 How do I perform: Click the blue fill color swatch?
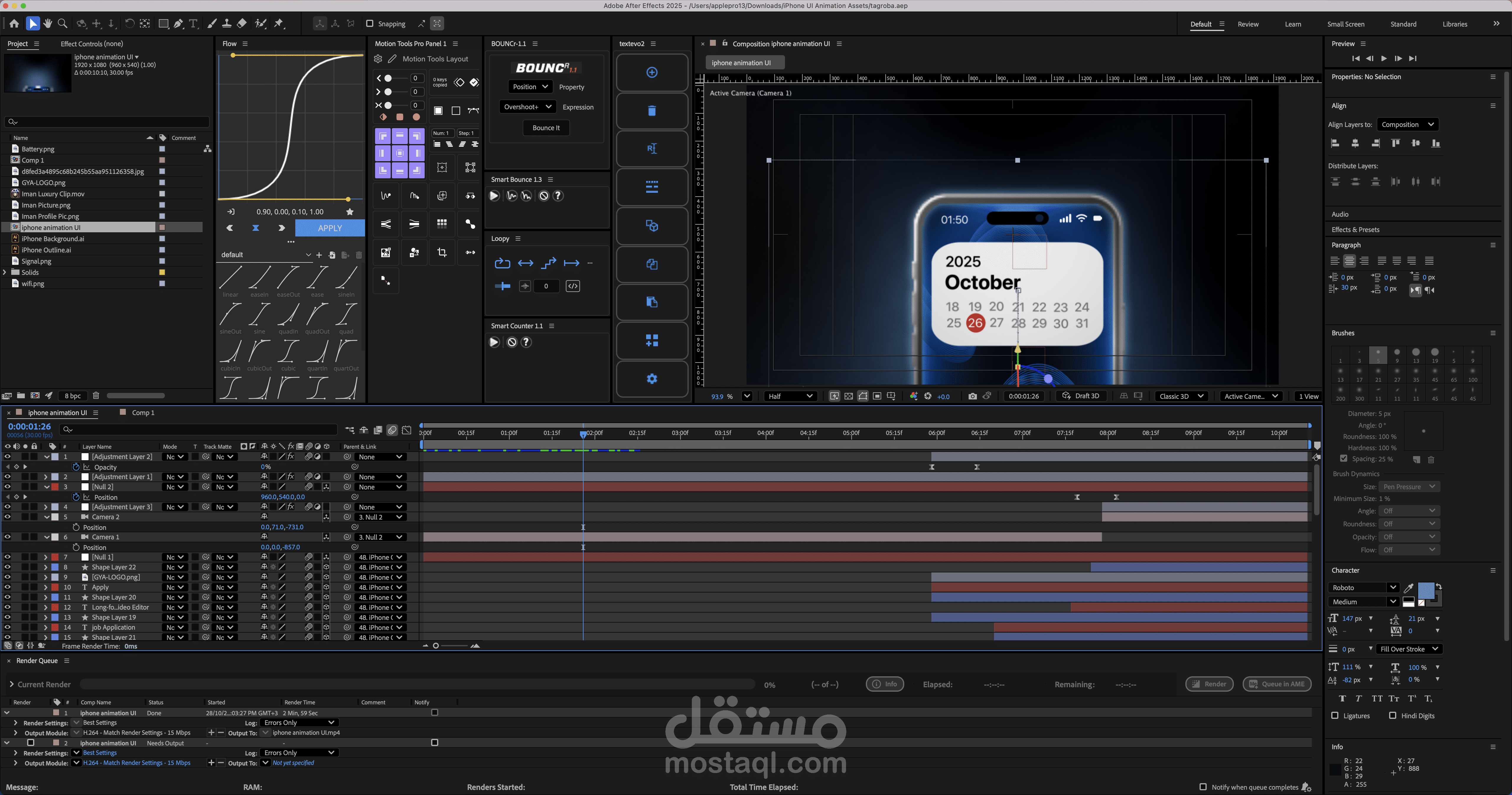pos(1426,590)
